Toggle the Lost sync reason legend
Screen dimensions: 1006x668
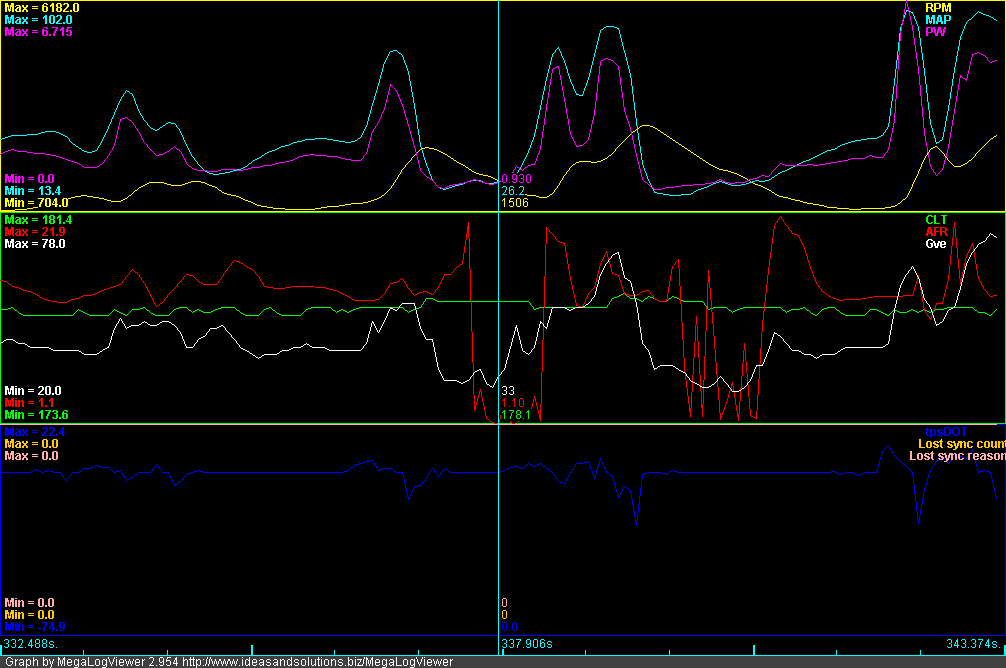click(x=957, y=455)
